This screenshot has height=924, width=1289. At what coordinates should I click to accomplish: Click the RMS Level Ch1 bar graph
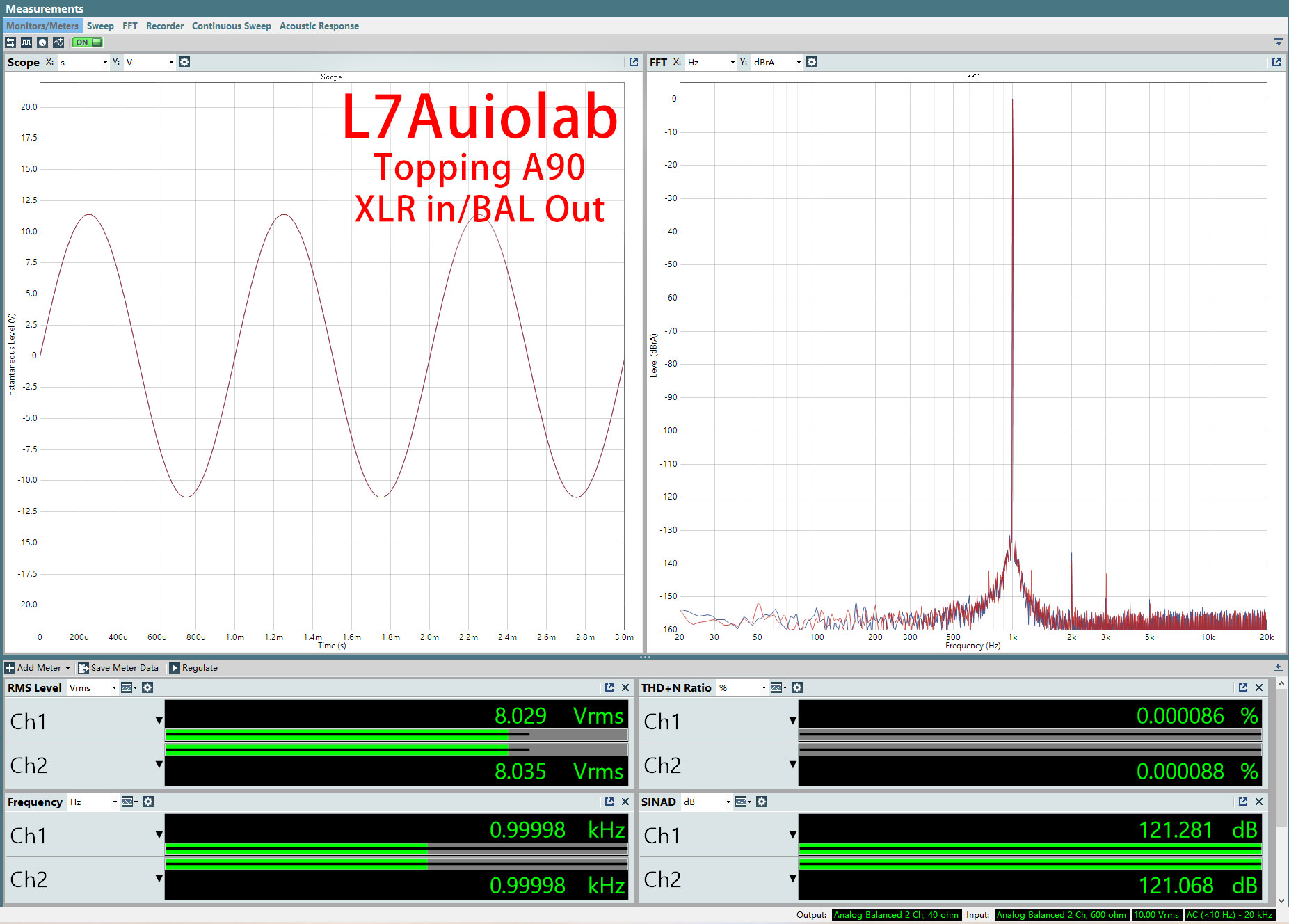click(397, 735)
